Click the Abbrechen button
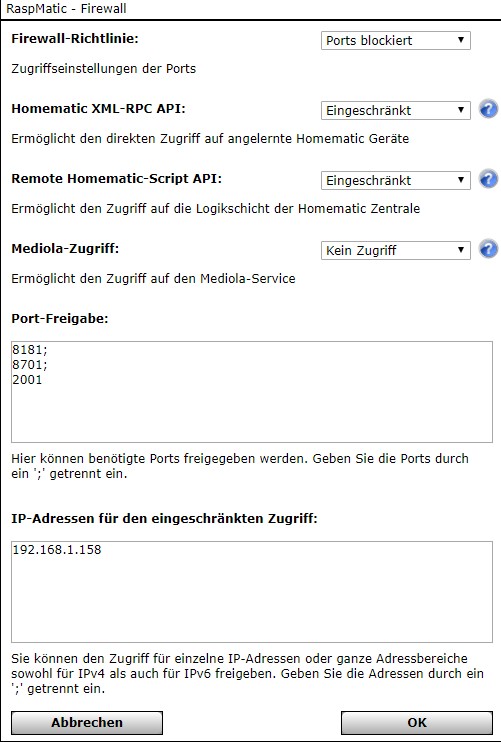The image size is (501, 742). click(87, 723)
